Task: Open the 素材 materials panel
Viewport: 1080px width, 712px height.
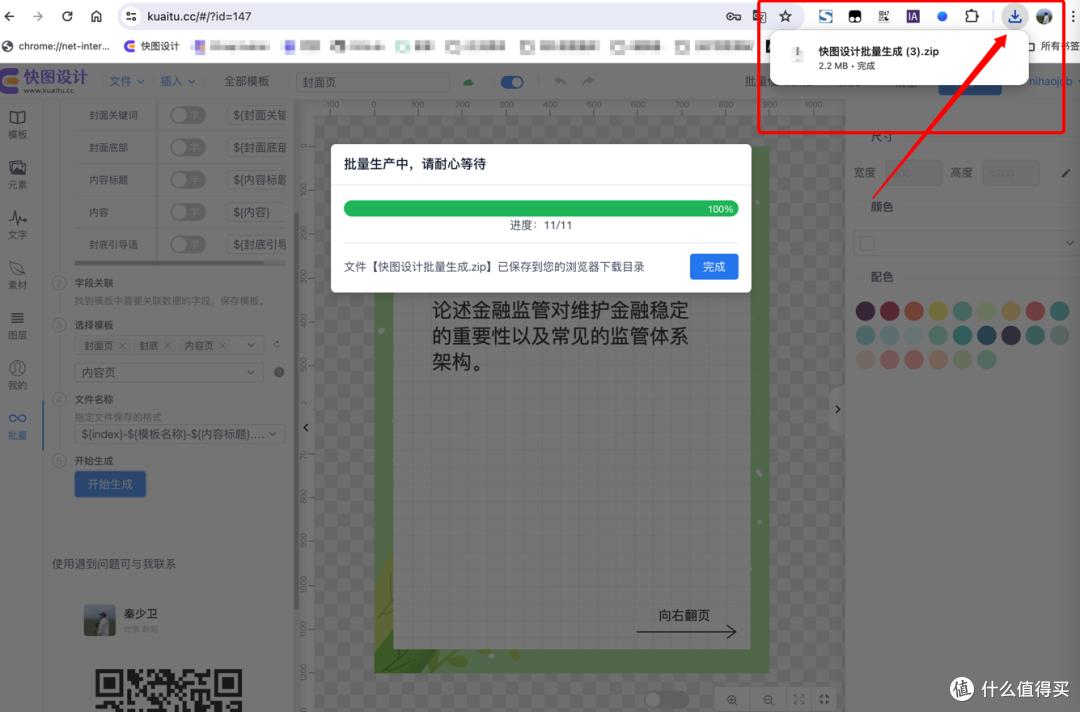Action: (18, 275)
